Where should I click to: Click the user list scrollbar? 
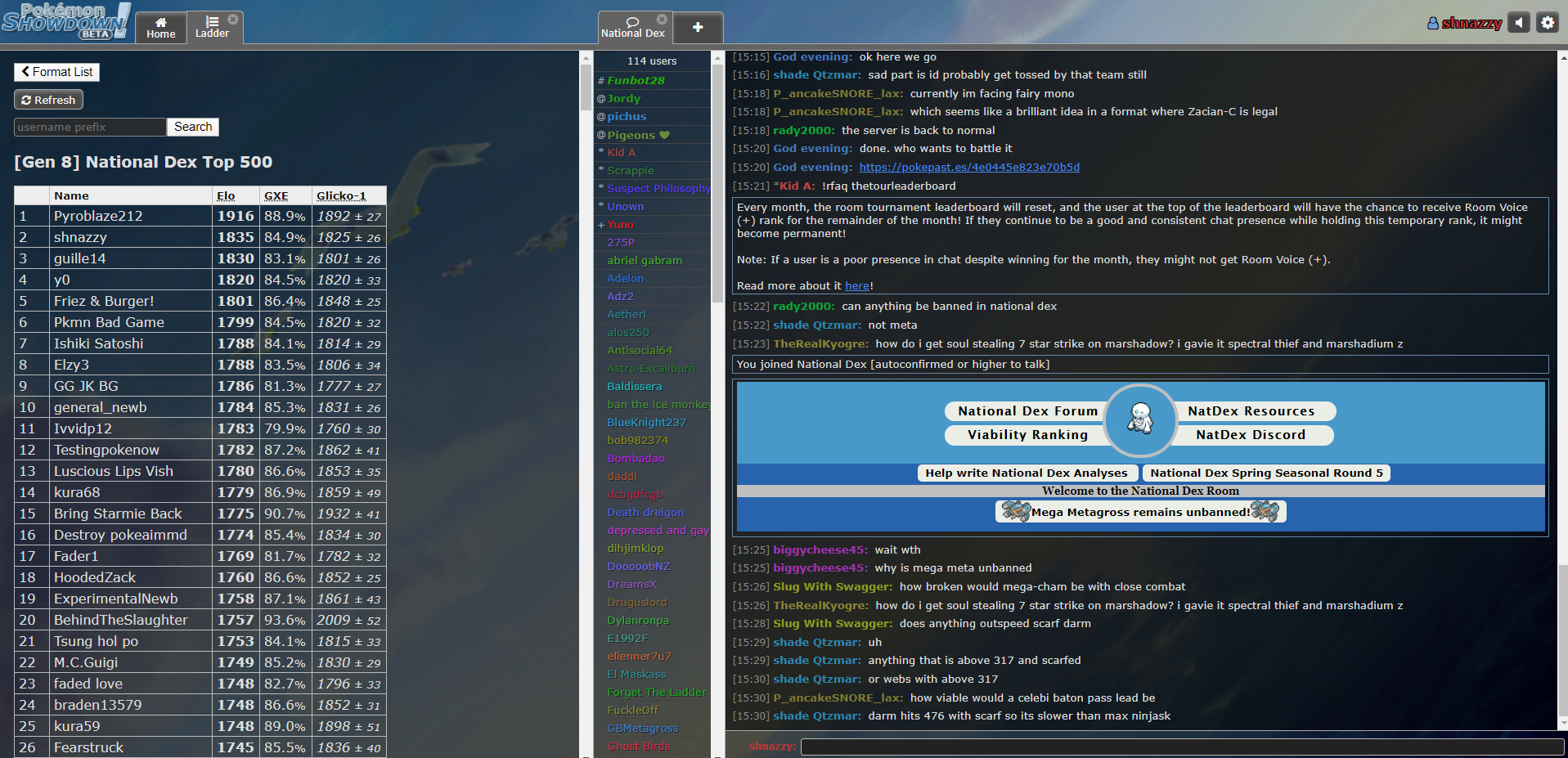(x=717, y=182)
